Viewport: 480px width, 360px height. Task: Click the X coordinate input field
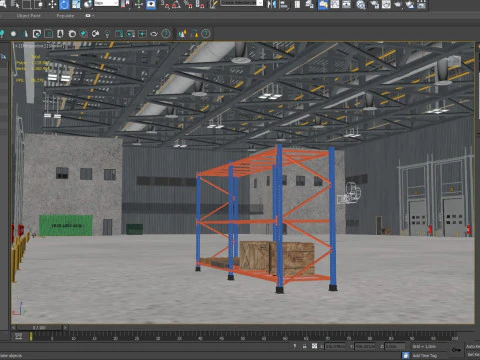click(335, 346)
